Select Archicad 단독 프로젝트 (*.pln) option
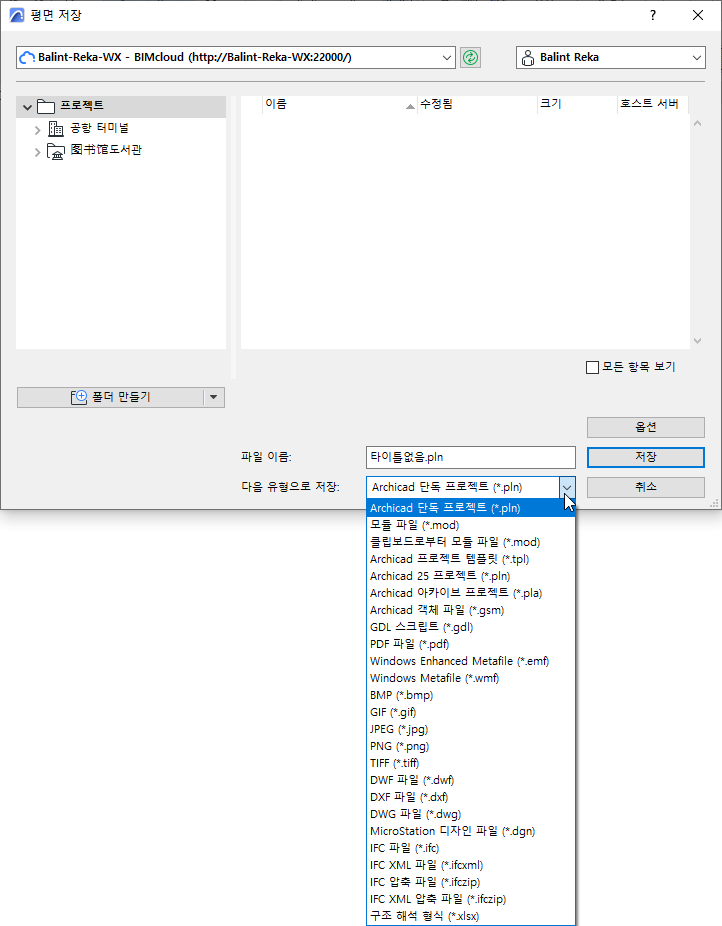The image size is (722, 926). pos(471,508)
